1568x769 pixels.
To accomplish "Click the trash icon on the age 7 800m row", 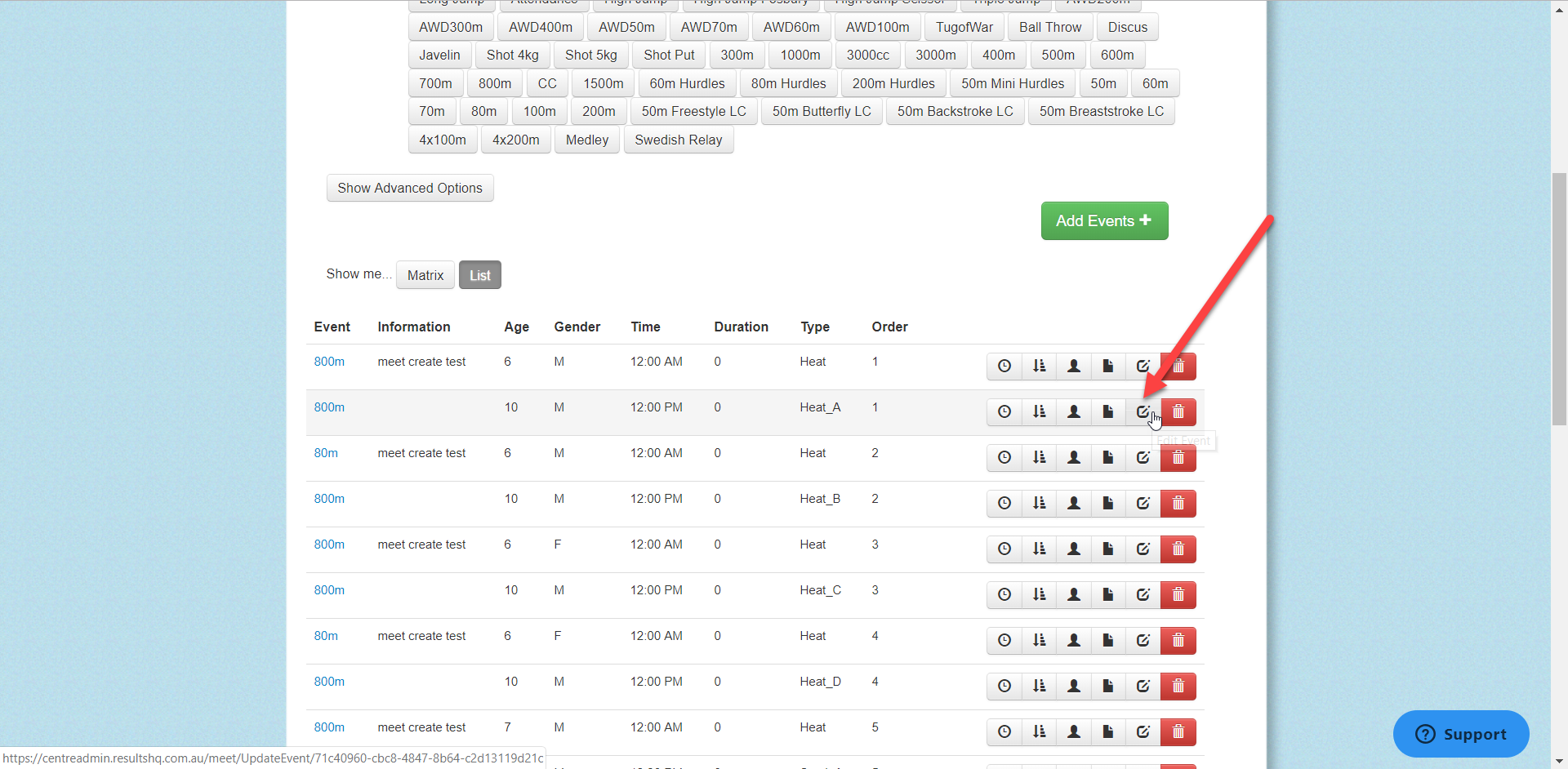I will [1178, 732].
